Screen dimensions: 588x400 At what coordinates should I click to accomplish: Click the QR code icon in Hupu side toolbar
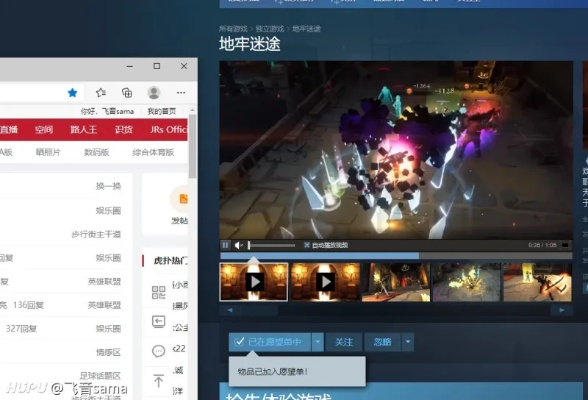(159, 292)
